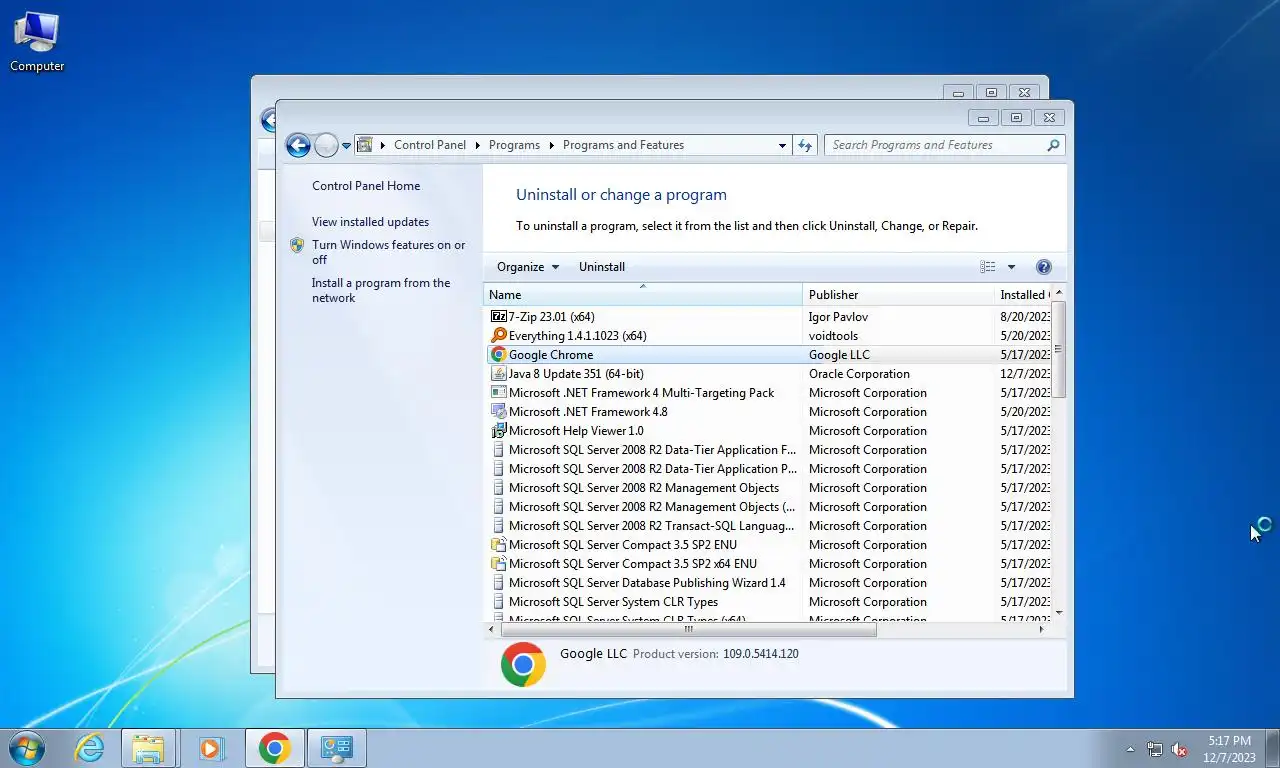Viewport: 1280px width, 768px height.
Task: Click the change view list icon
Action: pos(988,267)
